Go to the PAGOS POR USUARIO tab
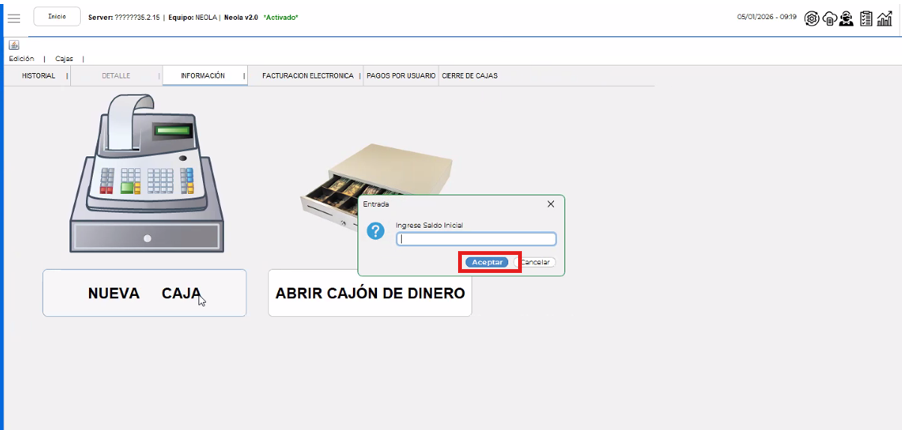 point(400,76)
